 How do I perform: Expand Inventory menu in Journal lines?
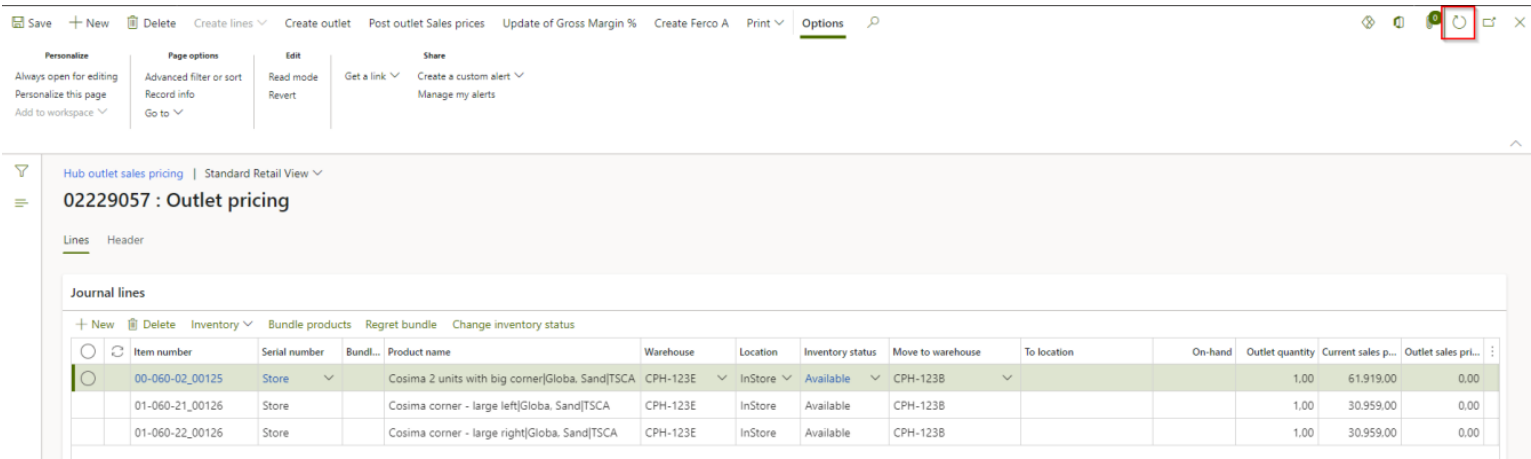click(221, 325)
